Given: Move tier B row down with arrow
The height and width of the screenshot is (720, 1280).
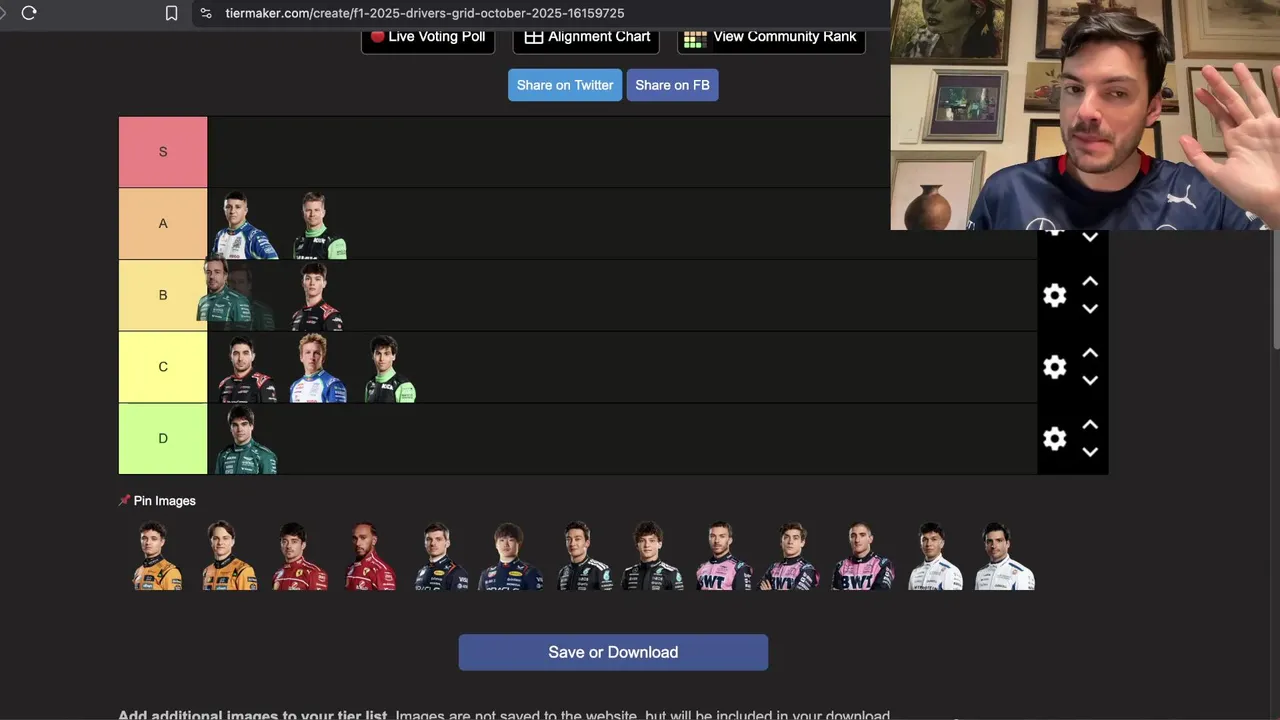Looking at the screenshot, I should pos(1090,309).
